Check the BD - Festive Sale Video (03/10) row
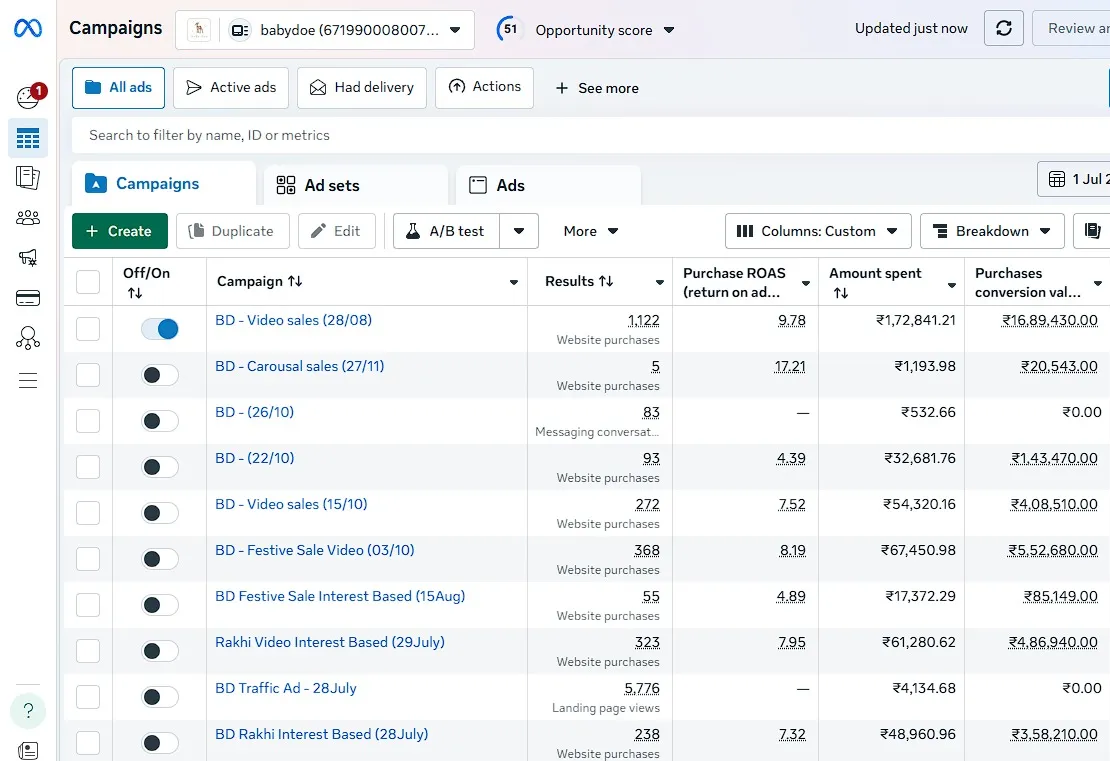Image resolution: width=1110 pixels, height=761 pixels. (88, 559)
